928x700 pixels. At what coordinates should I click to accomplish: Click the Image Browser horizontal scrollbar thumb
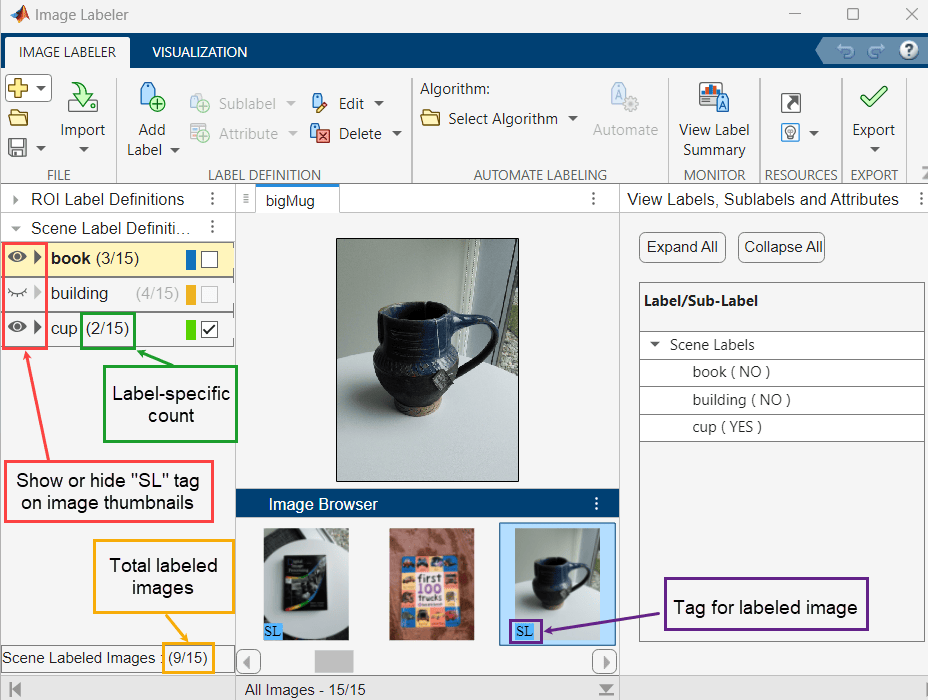click(334, 662)
